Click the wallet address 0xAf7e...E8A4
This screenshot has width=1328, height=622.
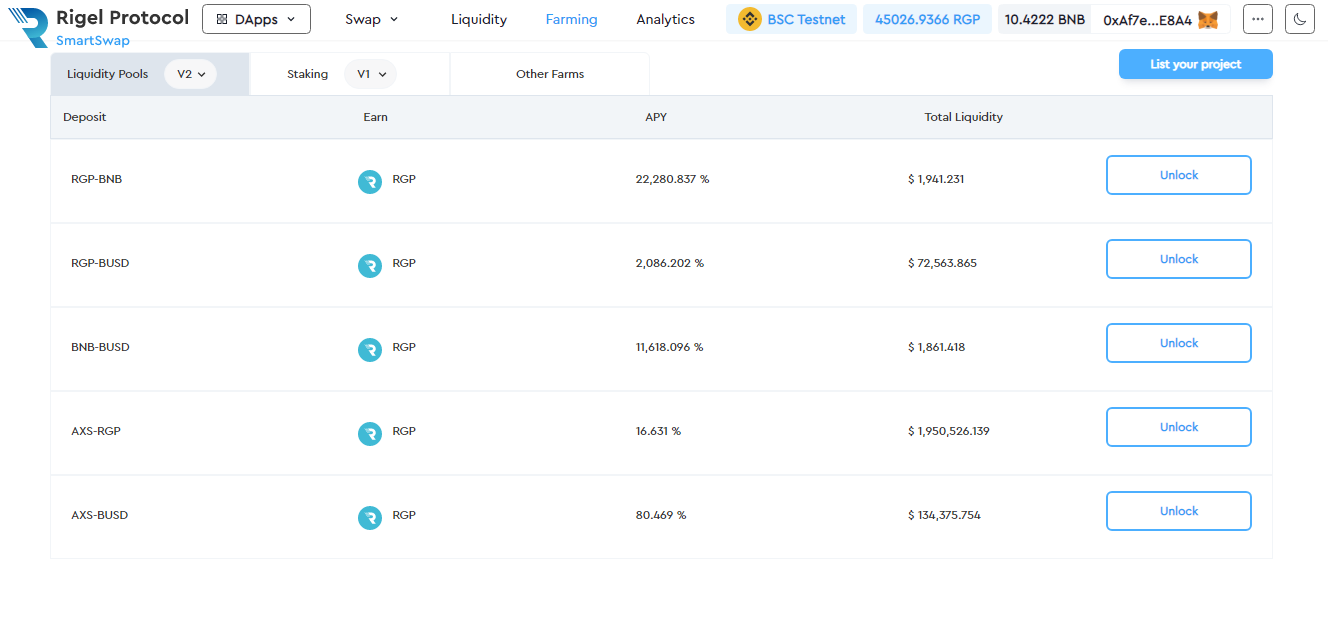coord(1147,20)
